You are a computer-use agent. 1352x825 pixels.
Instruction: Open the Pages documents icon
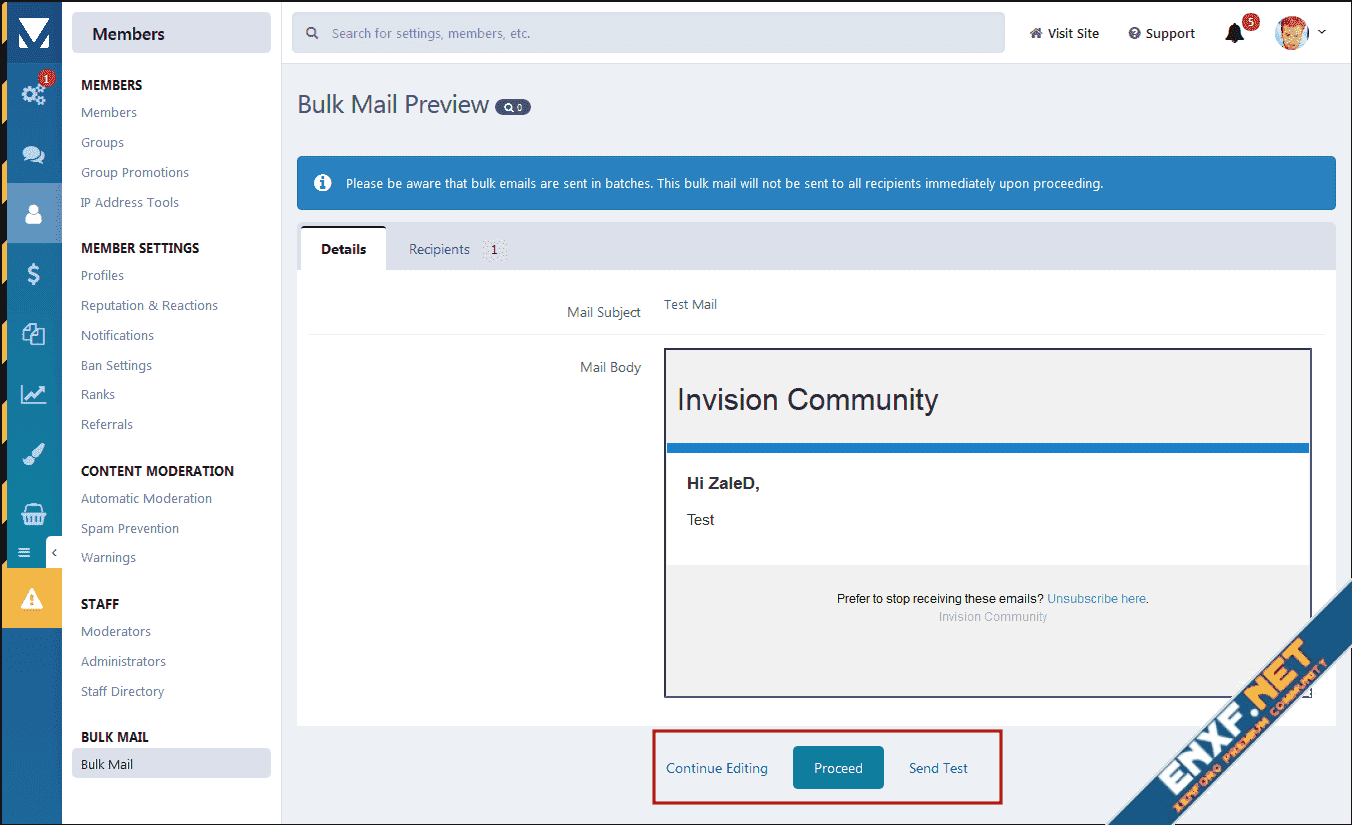coord(33,334)
